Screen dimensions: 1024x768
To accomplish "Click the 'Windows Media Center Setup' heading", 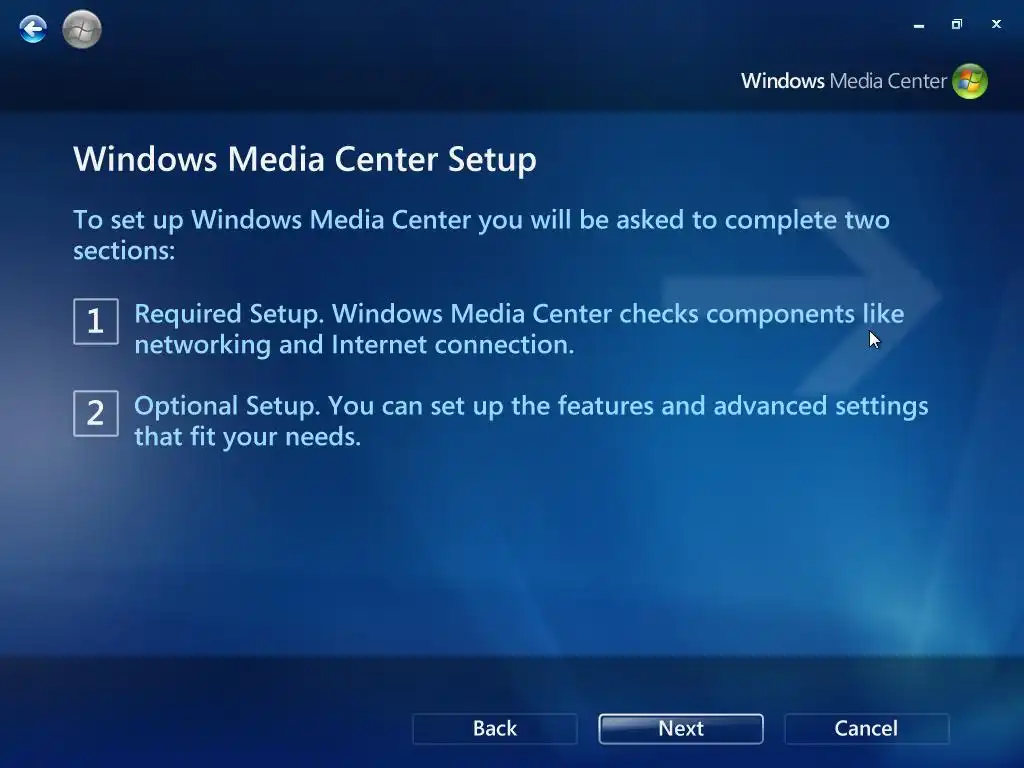I will click(305, 159).
